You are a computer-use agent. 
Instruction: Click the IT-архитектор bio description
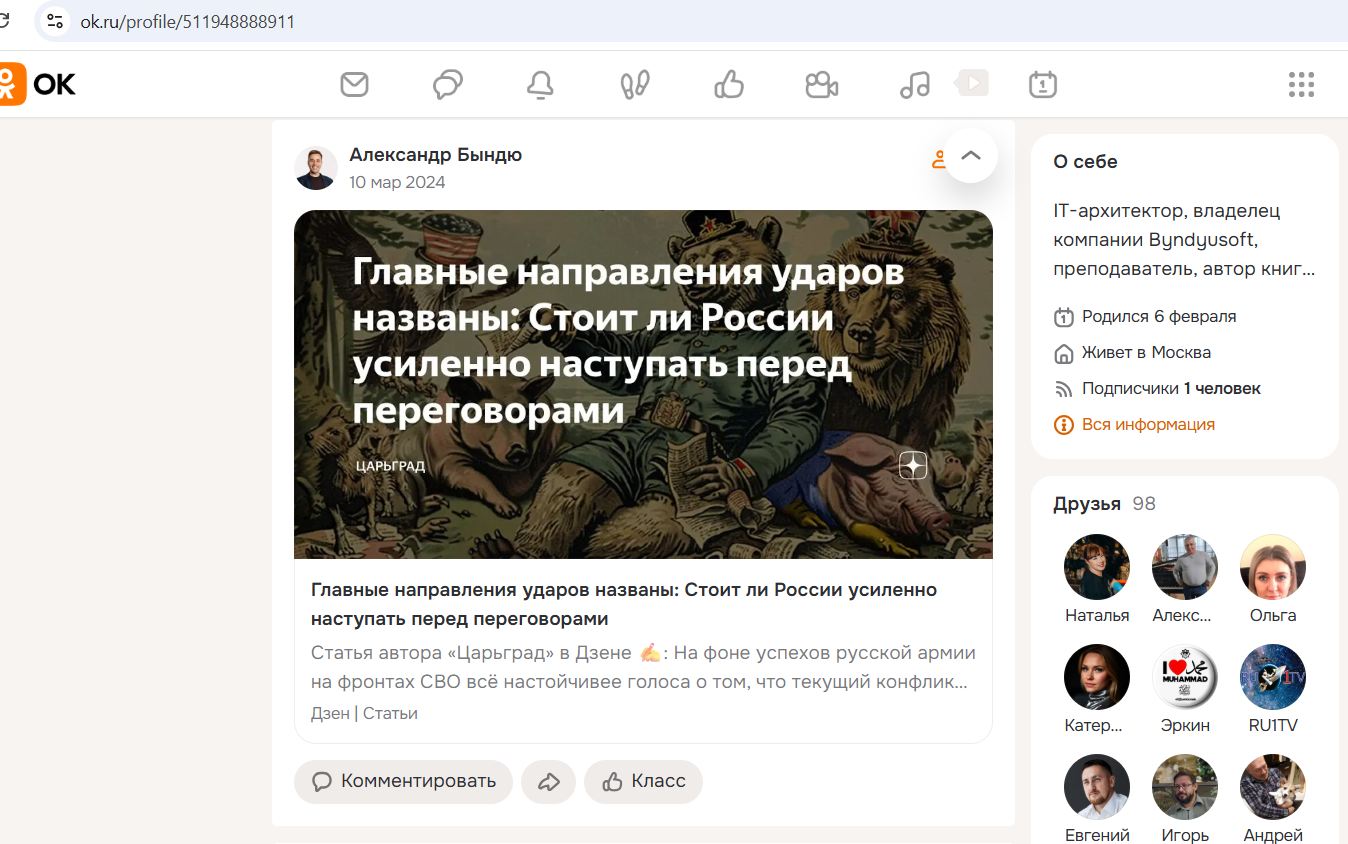(1184, 240)
